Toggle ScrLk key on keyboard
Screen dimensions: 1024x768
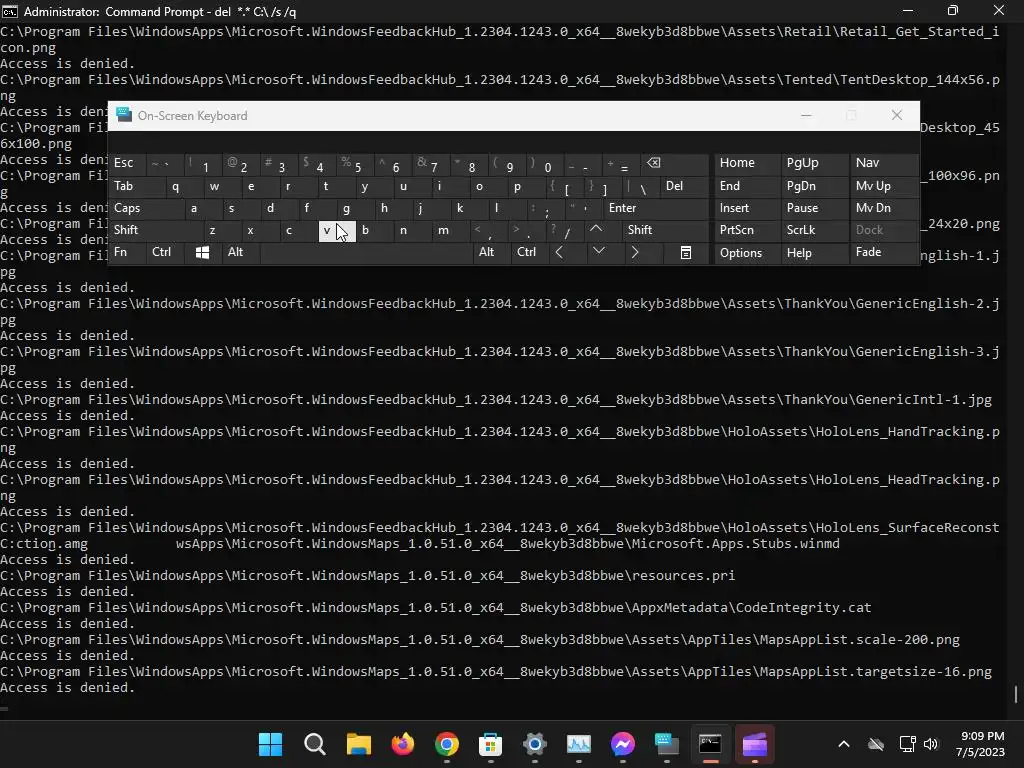(x=814, y=230)
